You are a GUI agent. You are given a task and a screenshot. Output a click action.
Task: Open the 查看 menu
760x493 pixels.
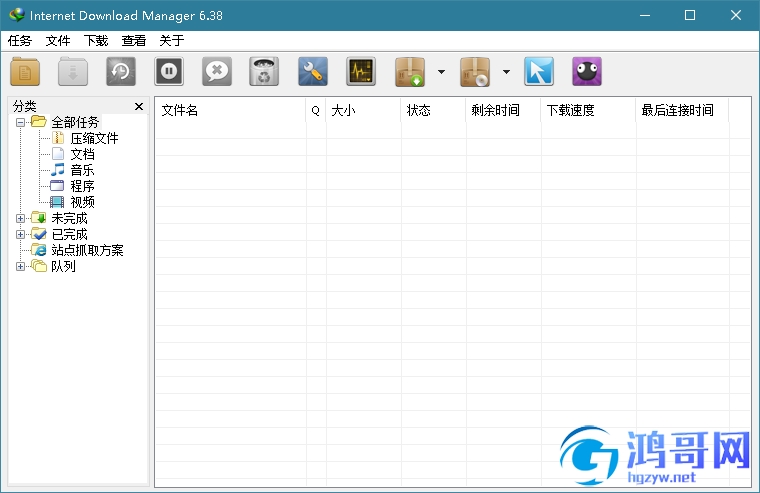point(134,41)
